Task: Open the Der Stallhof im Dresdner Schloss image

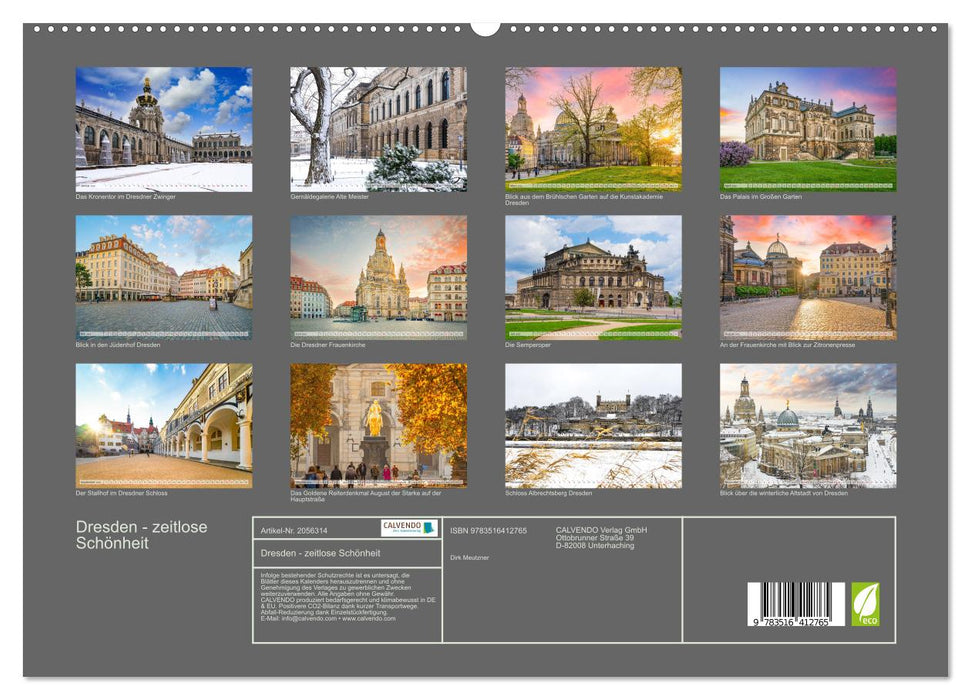Action: point(162,426)
